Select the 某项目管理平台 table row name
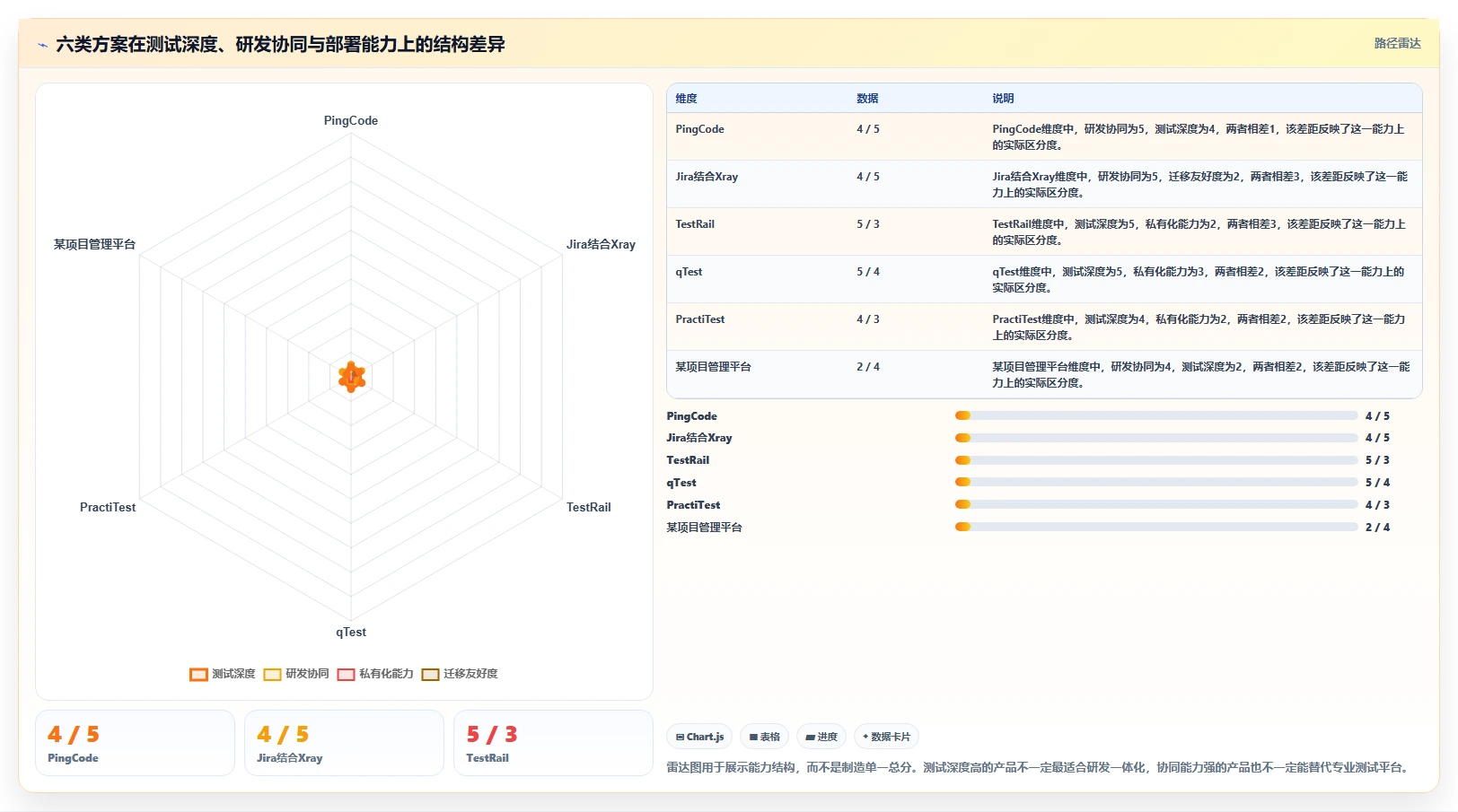Screen dimensions: 1458x812 click(x=713, y=367)
